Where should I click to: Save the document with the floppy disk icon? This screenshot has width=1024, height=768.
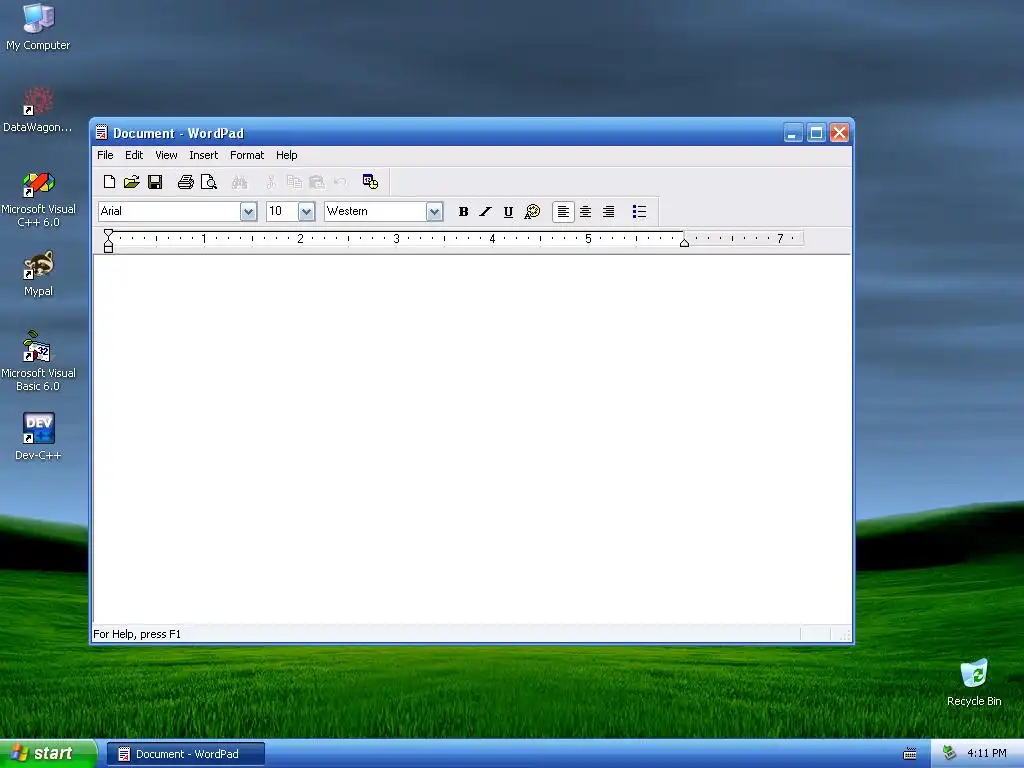coord(155,182)
